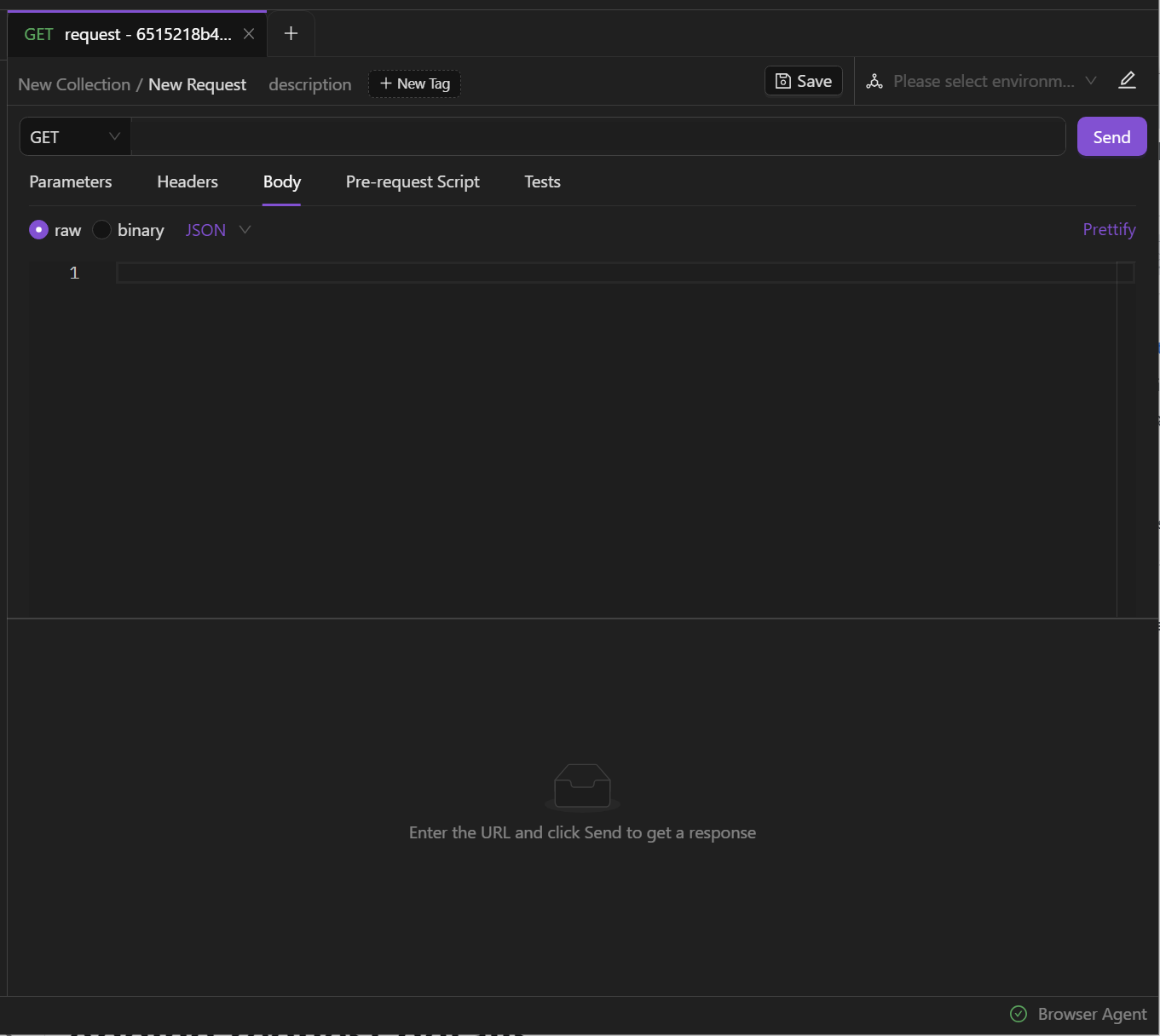The image size is (1160, 1036).
Task: Click line 1 in the body editor
Action: (625, 273)
